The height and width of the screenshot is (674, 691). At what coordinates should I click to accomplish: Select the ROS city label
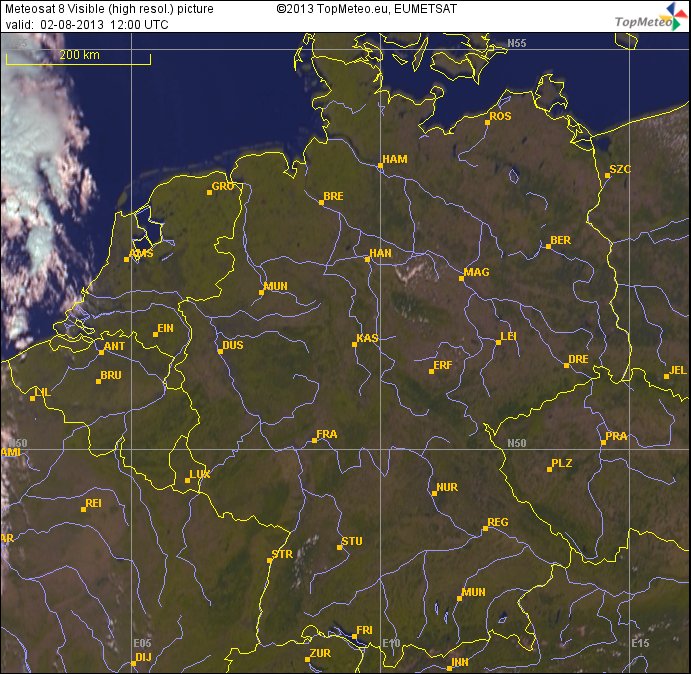[500, 116]
